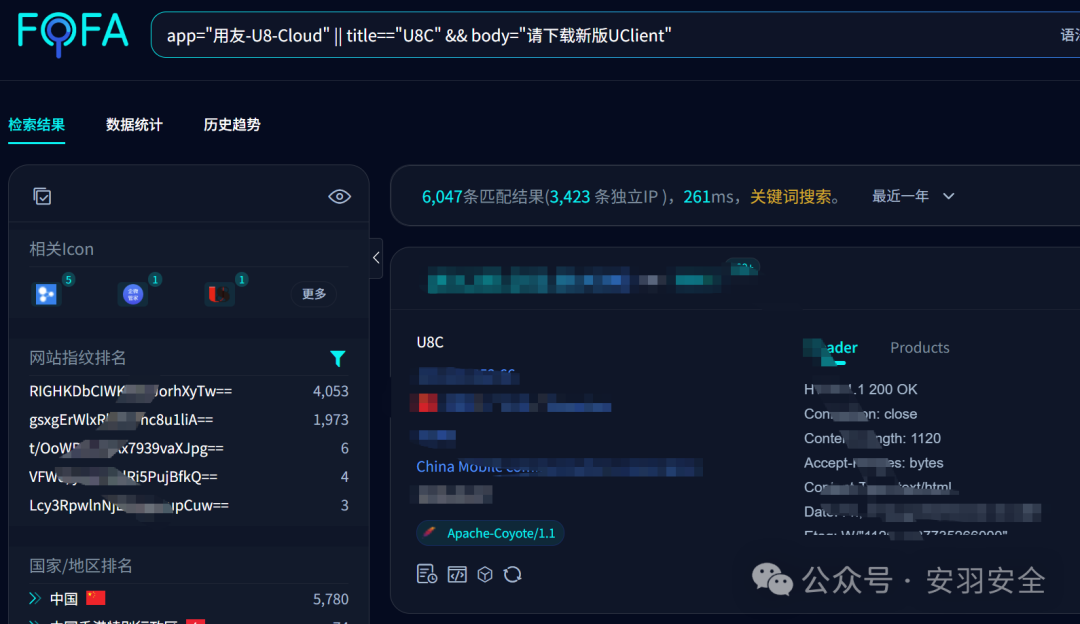This screenshot has width=1080, height=624.
Task: Select fingerprint row starting Lcy3RpwlN
Action: click(189, 506)
